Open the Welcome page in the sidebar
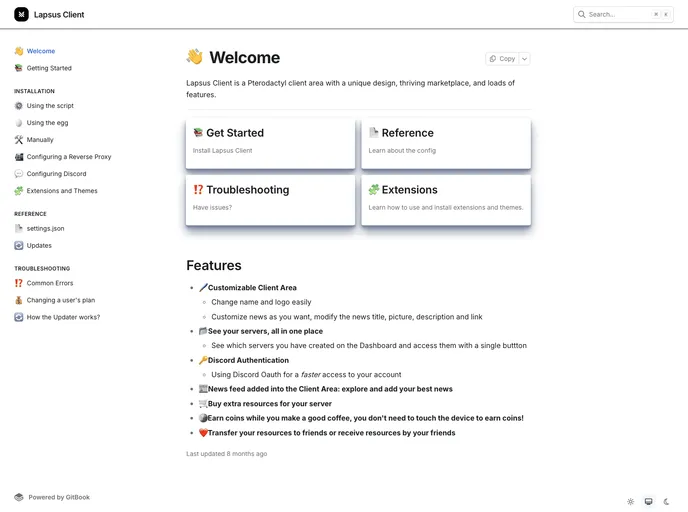 [41, 51]
